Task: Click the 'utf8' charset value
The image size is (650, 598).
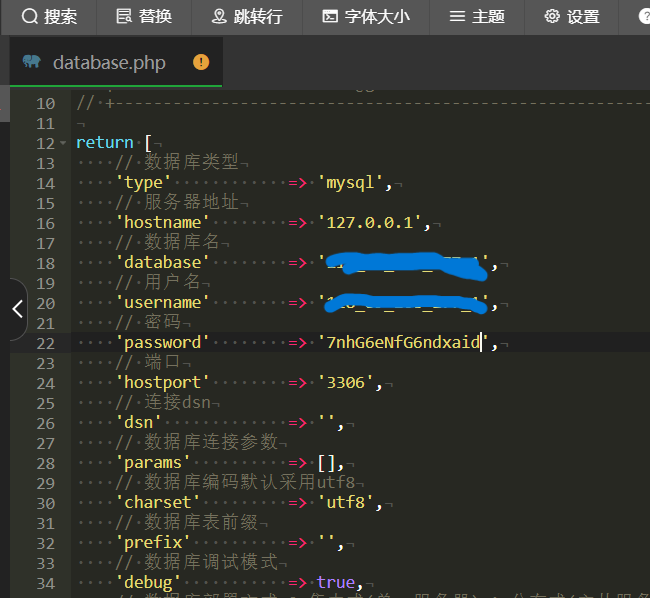Action: click(346, 503)
